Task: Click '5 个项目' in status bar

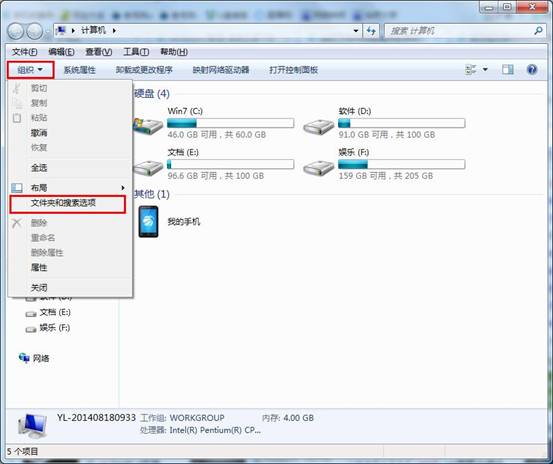Action: click(x=23, y=452)
